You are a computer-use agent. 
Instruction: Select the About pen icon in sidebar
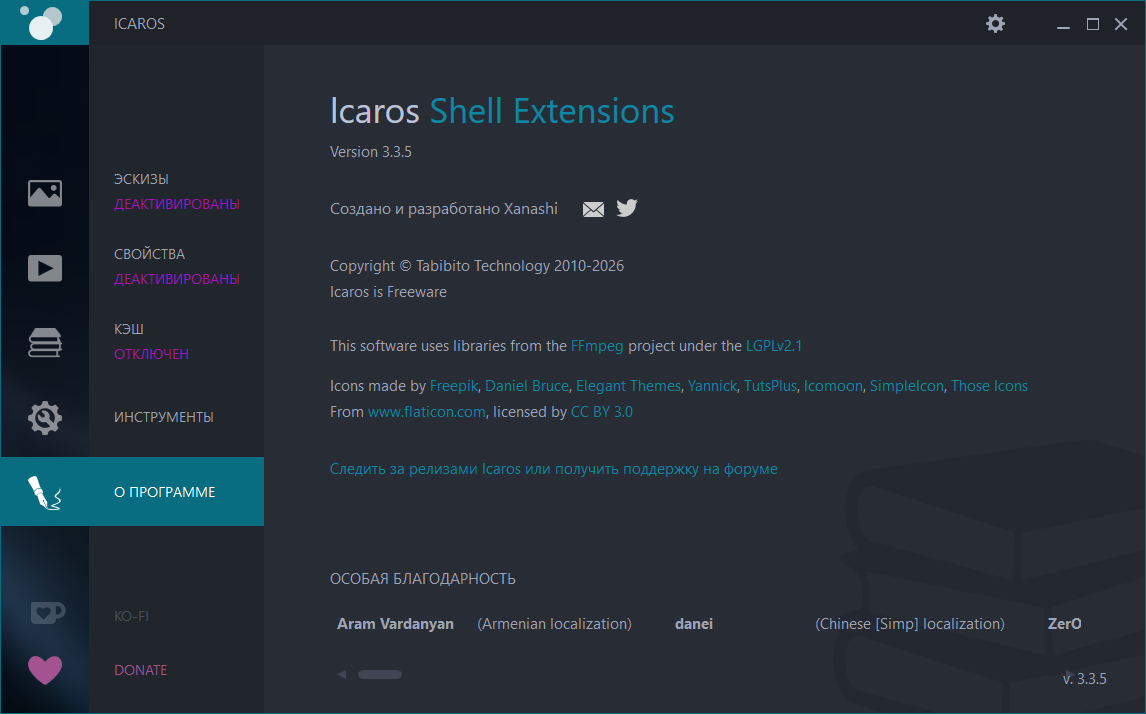(x=45, y=492)
